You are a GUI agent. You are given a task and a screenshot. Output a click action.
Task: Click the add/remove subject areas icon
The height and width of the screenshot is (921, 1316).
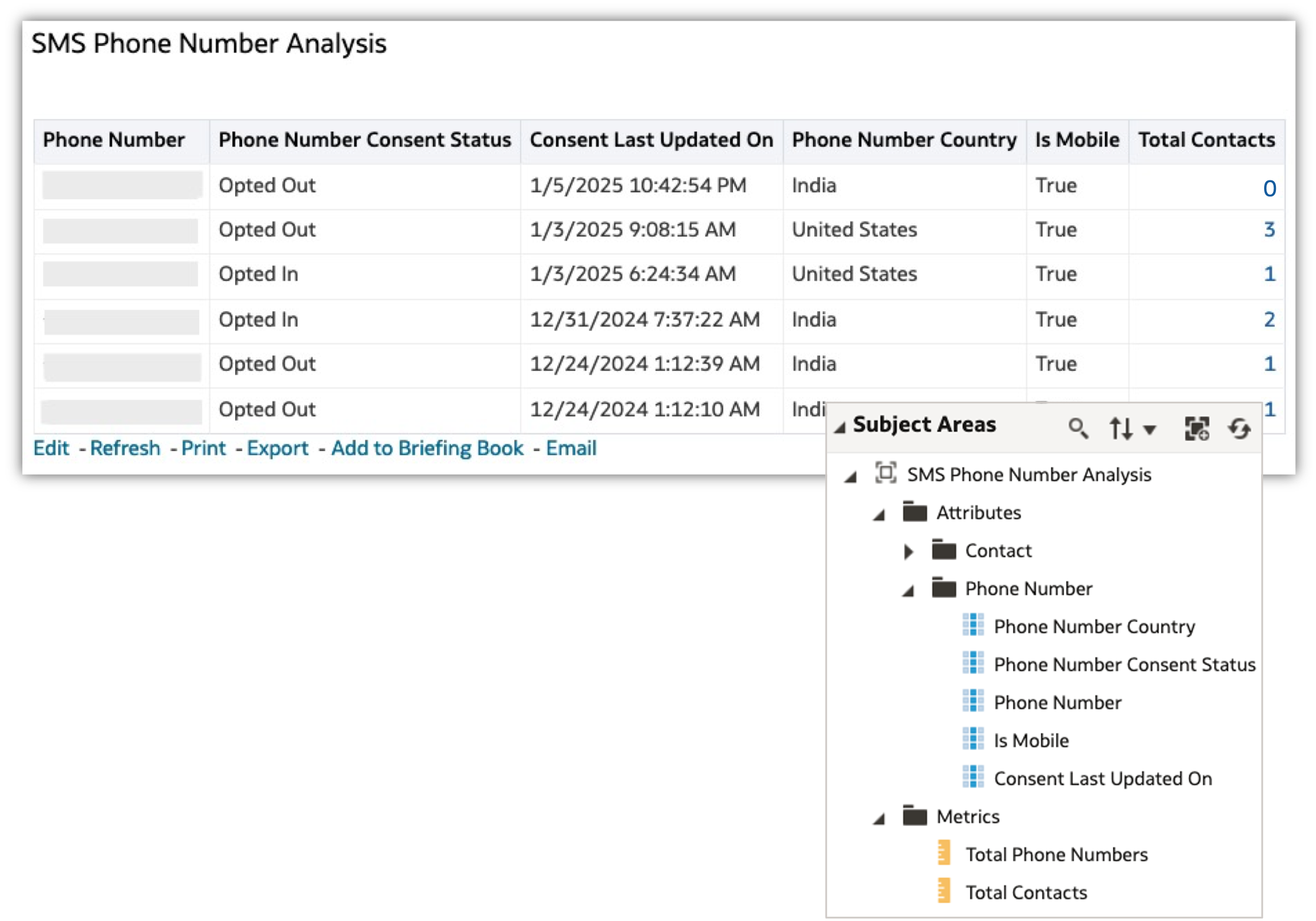[x=1197, y=428]
